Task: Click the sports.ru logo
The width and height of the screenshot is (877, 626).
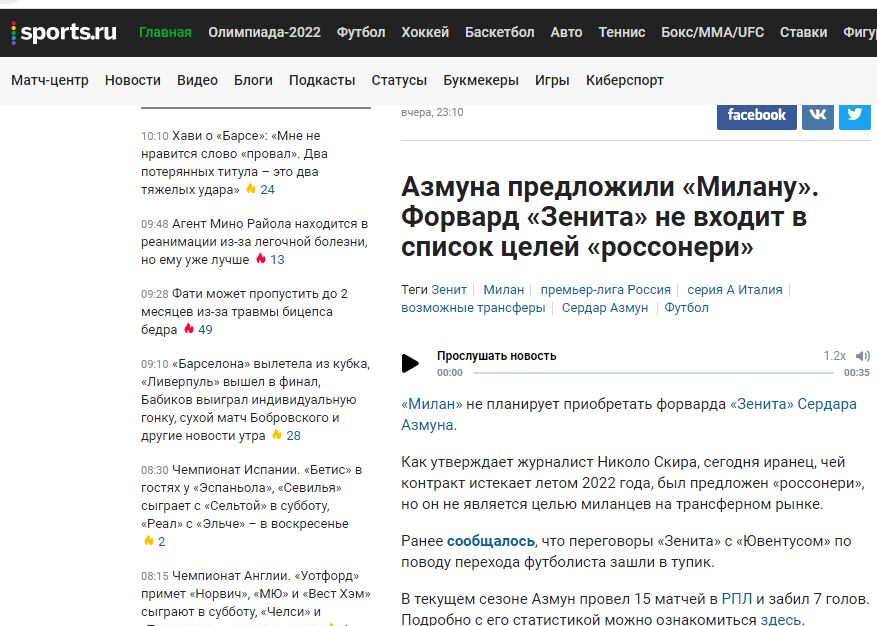Action: 64,33
